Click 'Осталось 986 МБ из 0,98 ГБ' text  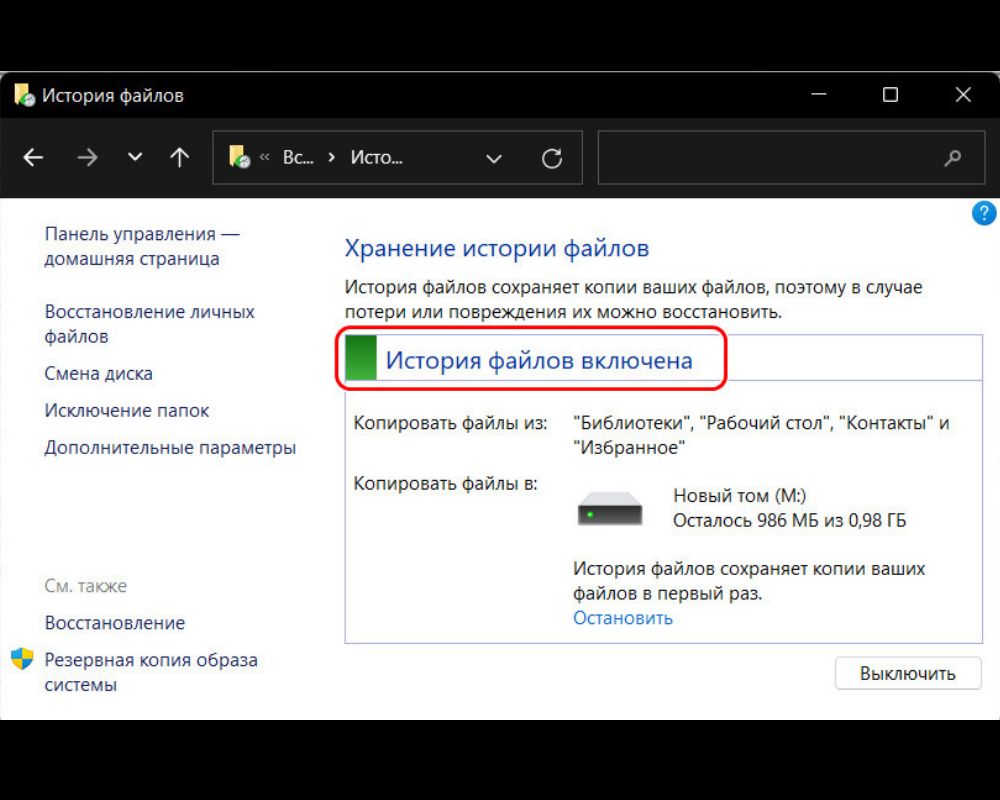tap(790, 521)
